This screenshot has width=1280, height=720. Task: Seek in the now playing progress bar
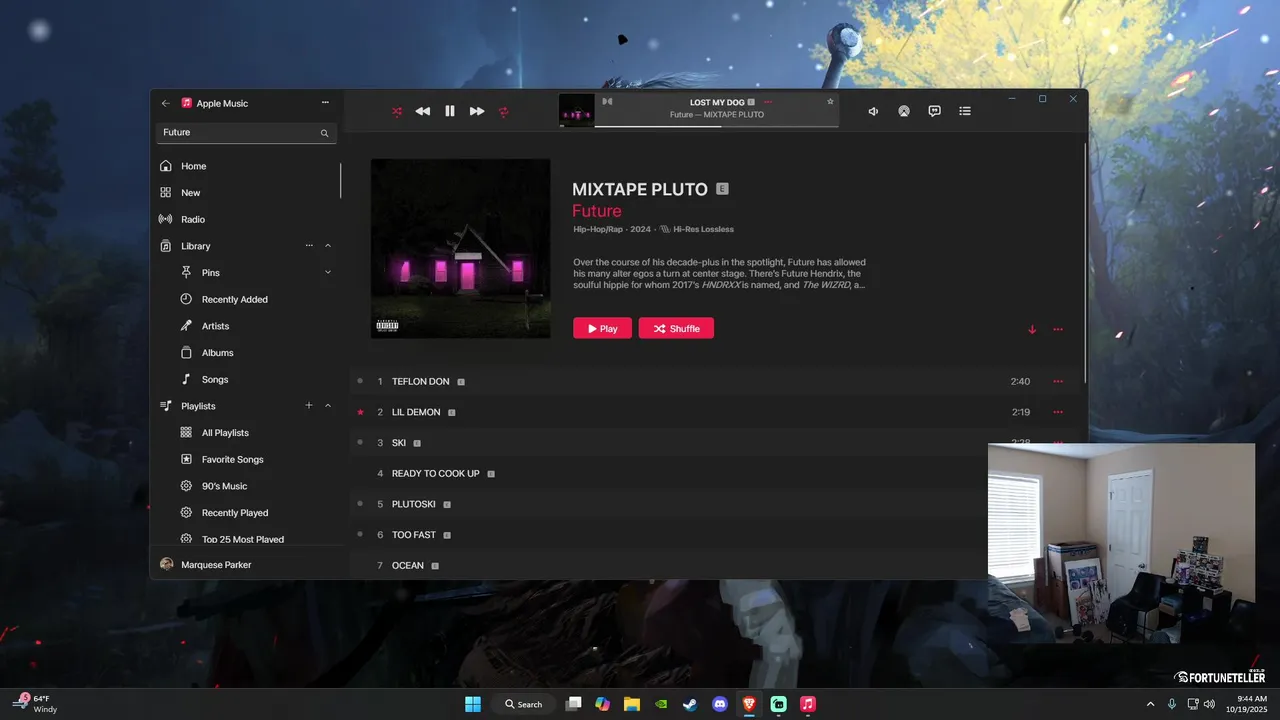(x=716, y=126)
